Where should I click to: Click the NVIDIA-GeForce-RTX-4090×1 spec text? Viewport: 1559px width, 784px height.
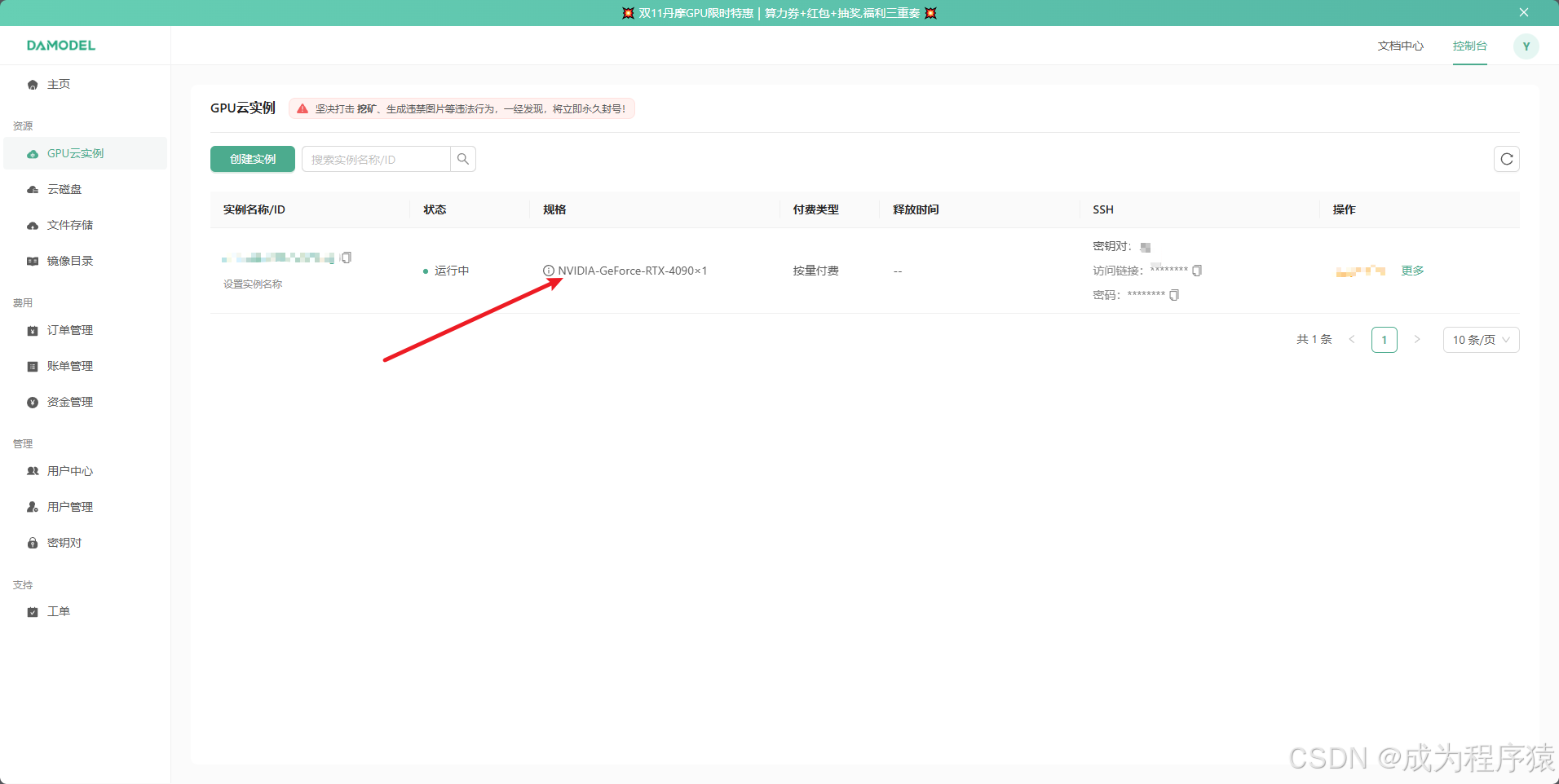click(x=633, y=271)
